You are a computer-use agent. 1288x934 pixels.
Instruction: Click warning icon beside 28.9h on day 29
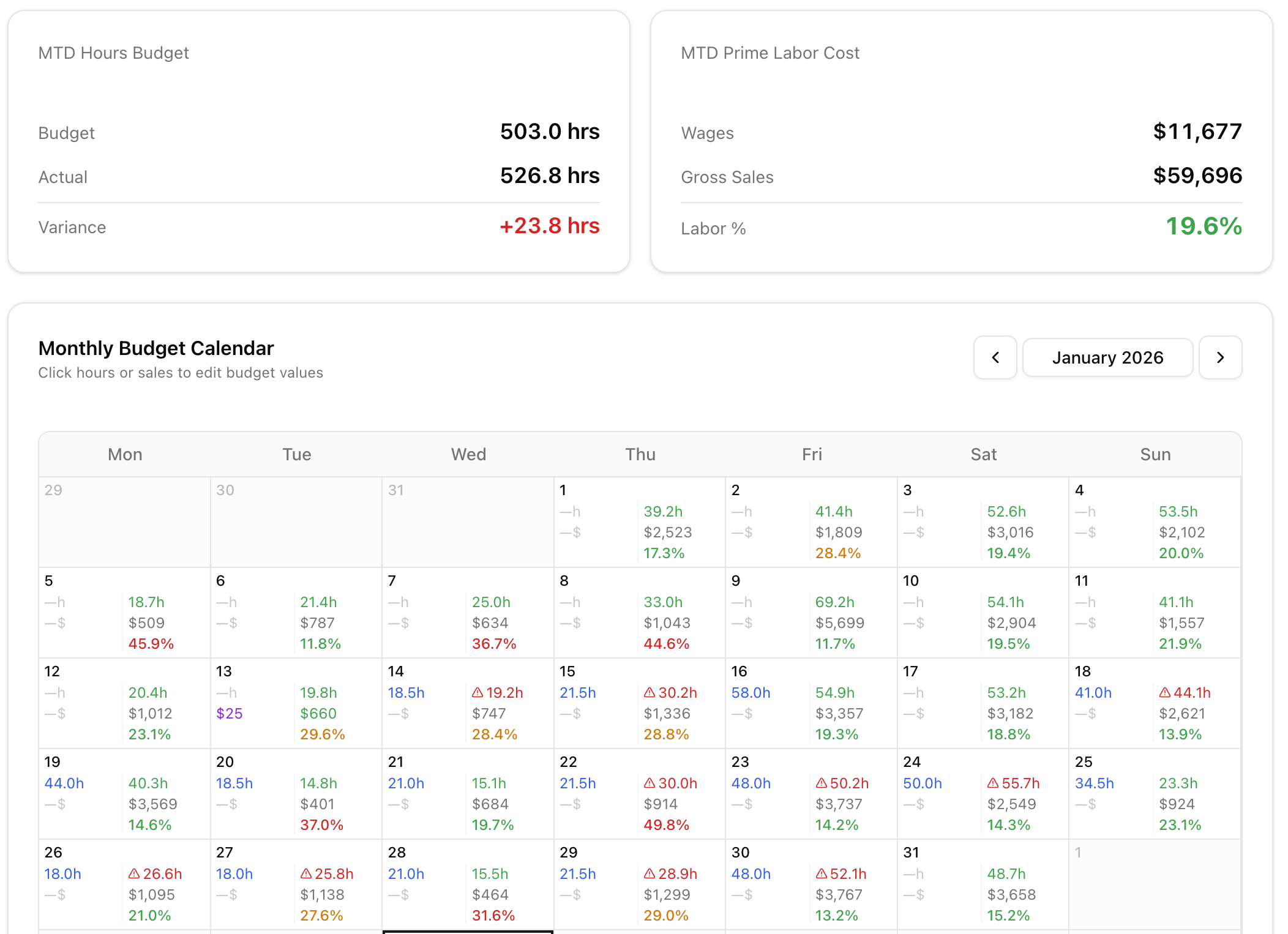click(650, 873)
